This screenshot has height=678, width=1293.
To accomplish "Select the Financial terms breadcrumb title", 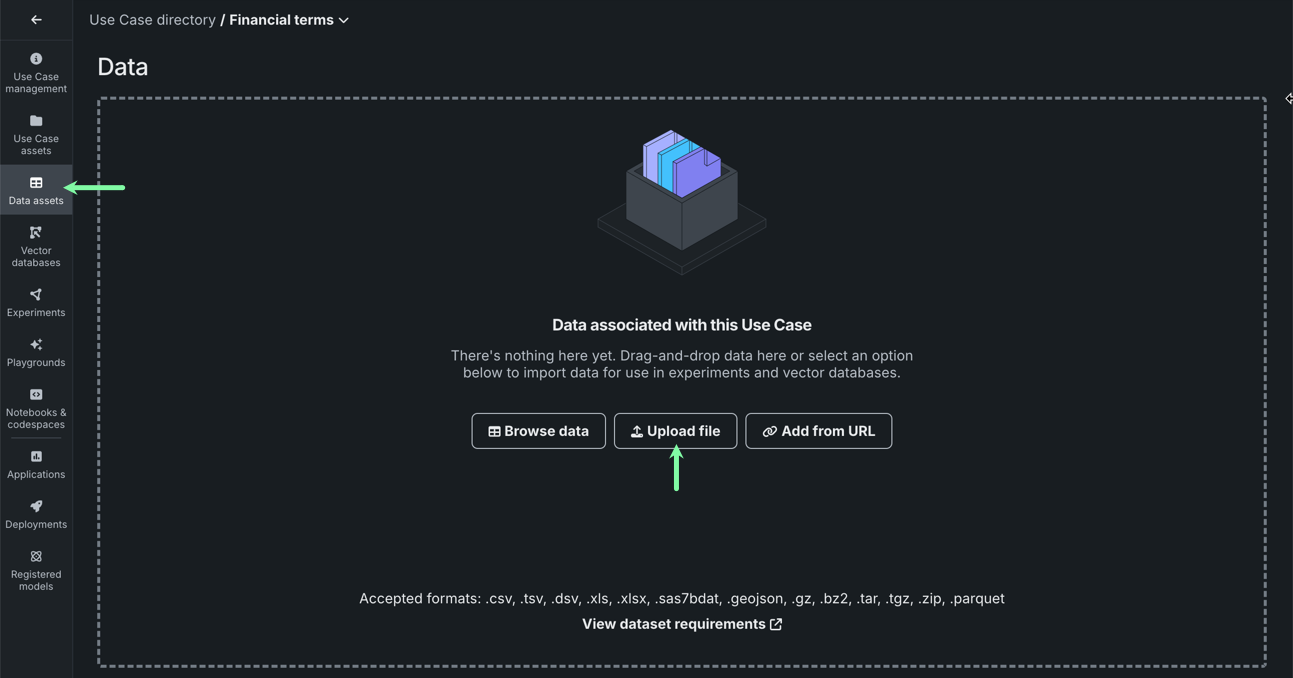I will (x=282, y=20).
